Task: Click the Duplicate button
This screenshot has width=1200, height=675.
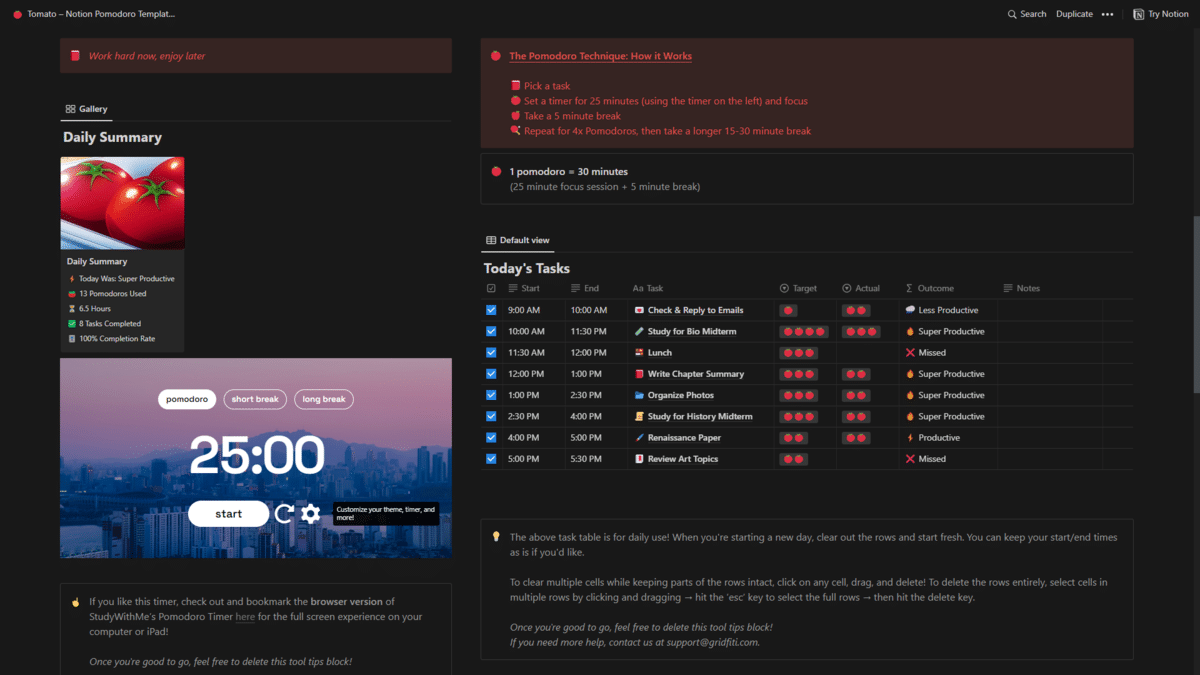Action: [x=1074, y=14]
